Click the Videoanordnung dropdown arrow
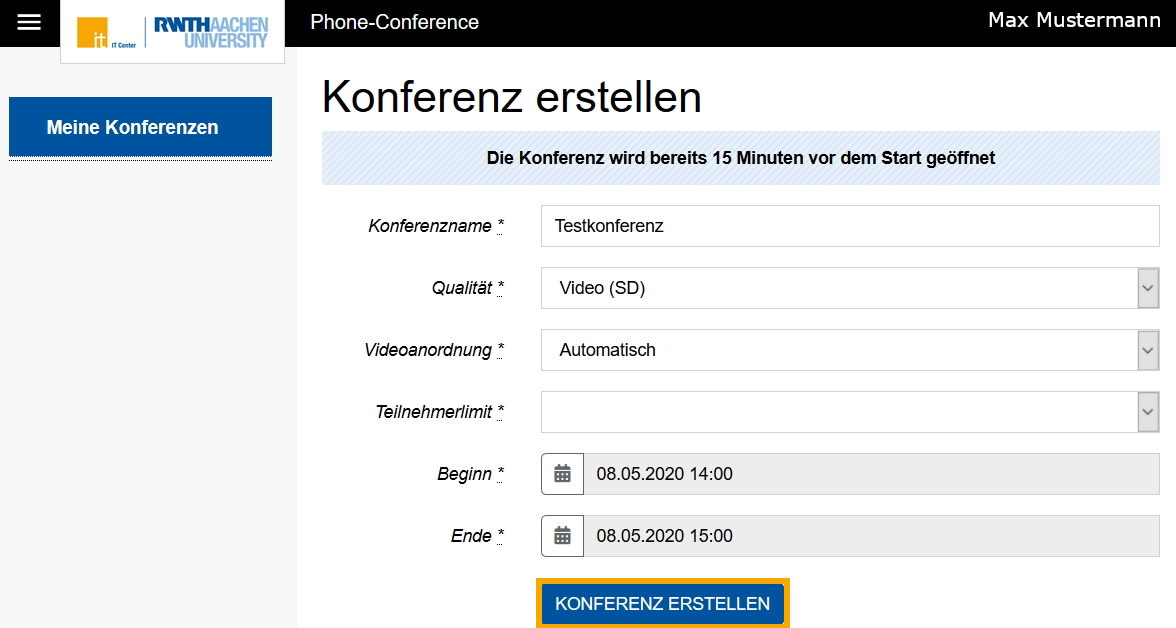The height and width of the screenshot is (628, 1176). 1146,350
